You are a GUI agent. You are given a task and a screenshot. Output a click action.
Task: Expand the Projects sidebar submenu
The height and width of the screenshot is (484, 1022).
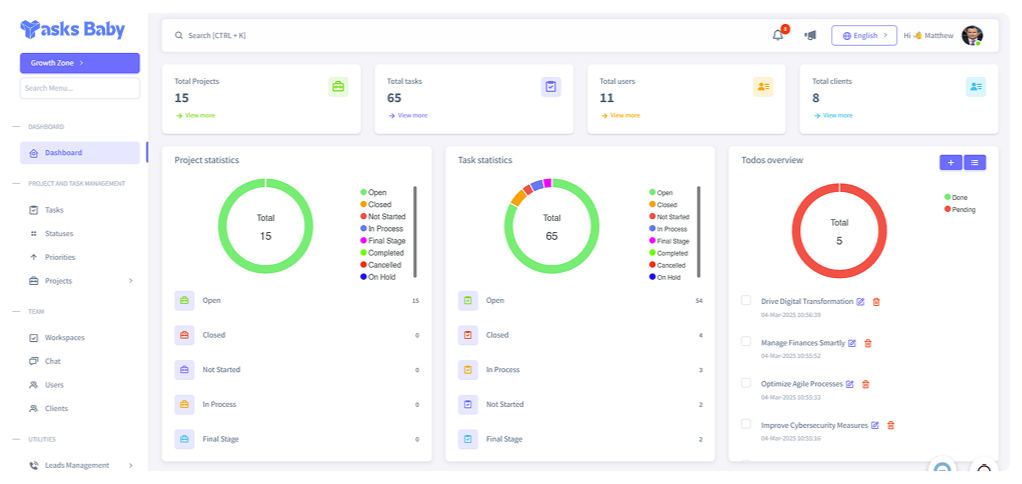(x=130, y=281)
